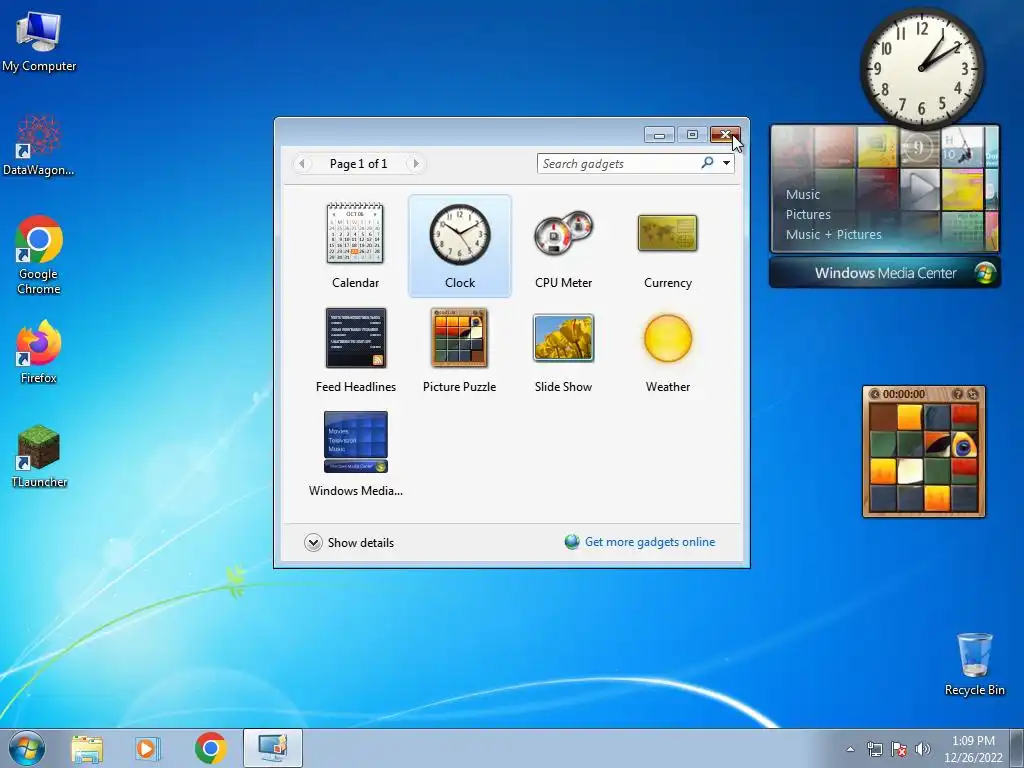This screenshot has width=1024, height=768.
Task: Open the Recycle Bin
Action: click(x=974, y=664)
